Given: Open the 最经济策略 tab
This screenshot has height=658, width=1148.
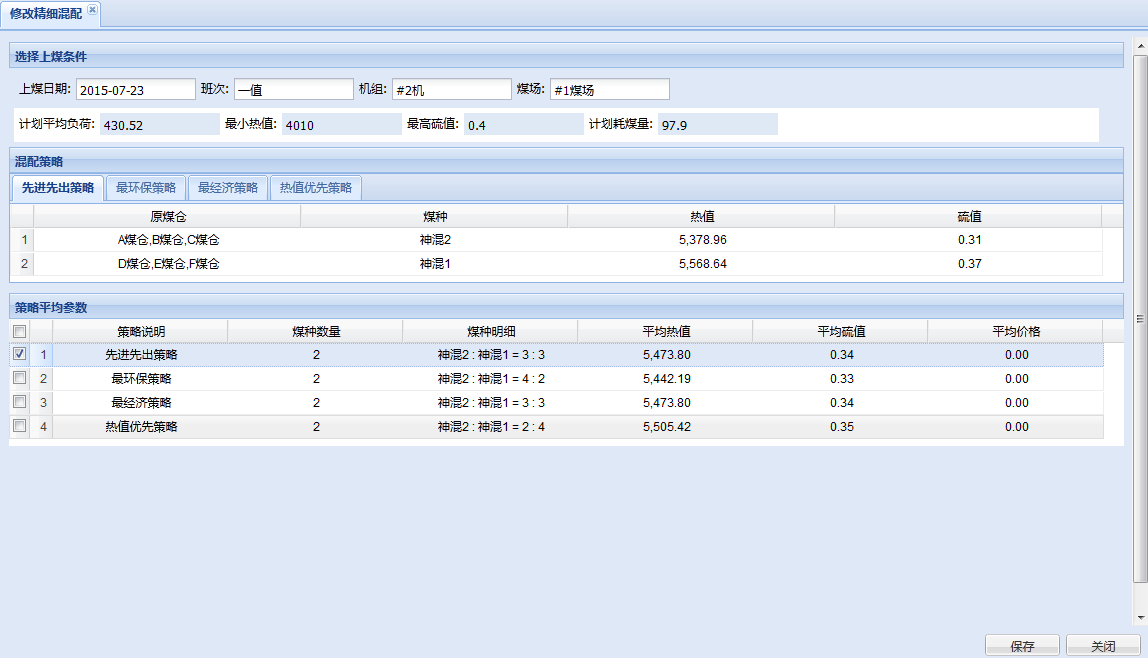Looking at the screenshot, I should point(228,188).
